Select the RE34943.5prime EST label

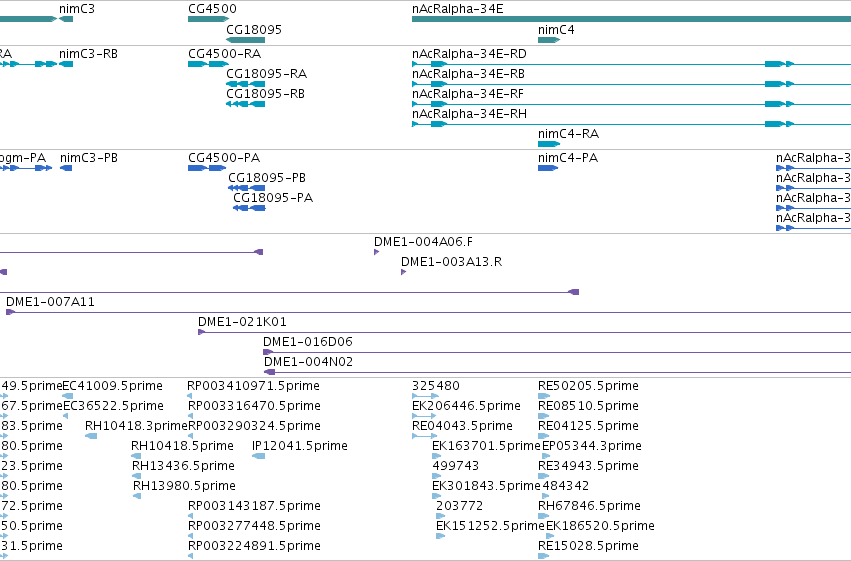(x=588, y=466)
